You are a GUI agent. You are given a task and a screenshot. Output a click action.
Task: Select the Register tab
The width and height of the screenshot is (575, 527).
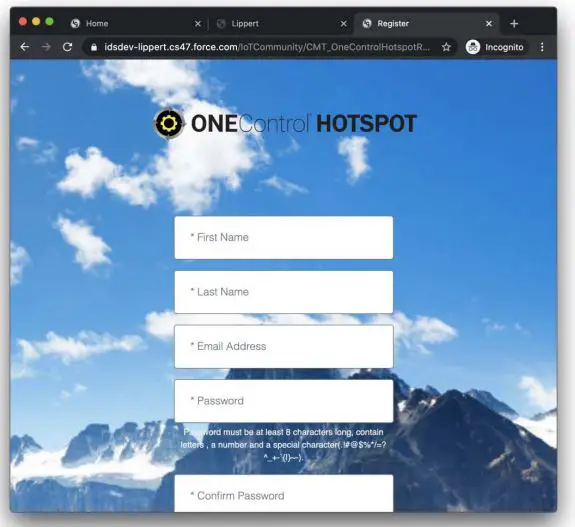tap(426, 24)
